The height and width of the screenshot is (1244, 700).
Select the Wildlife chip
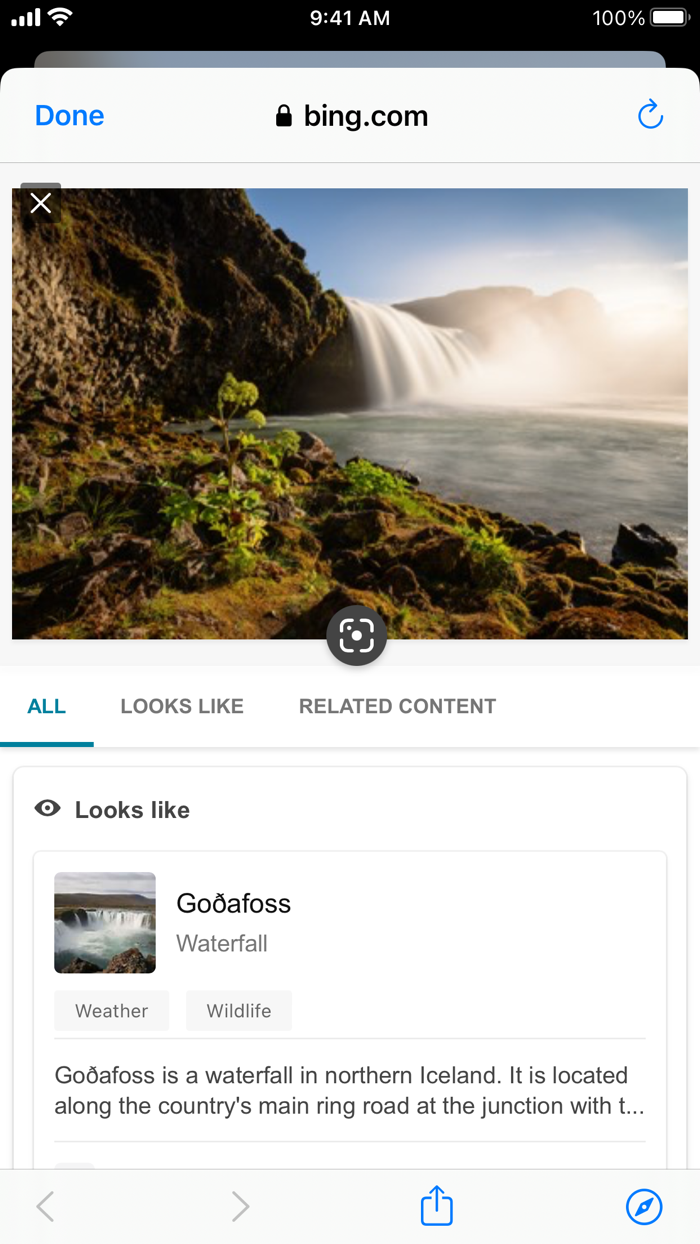point(238,1010)
